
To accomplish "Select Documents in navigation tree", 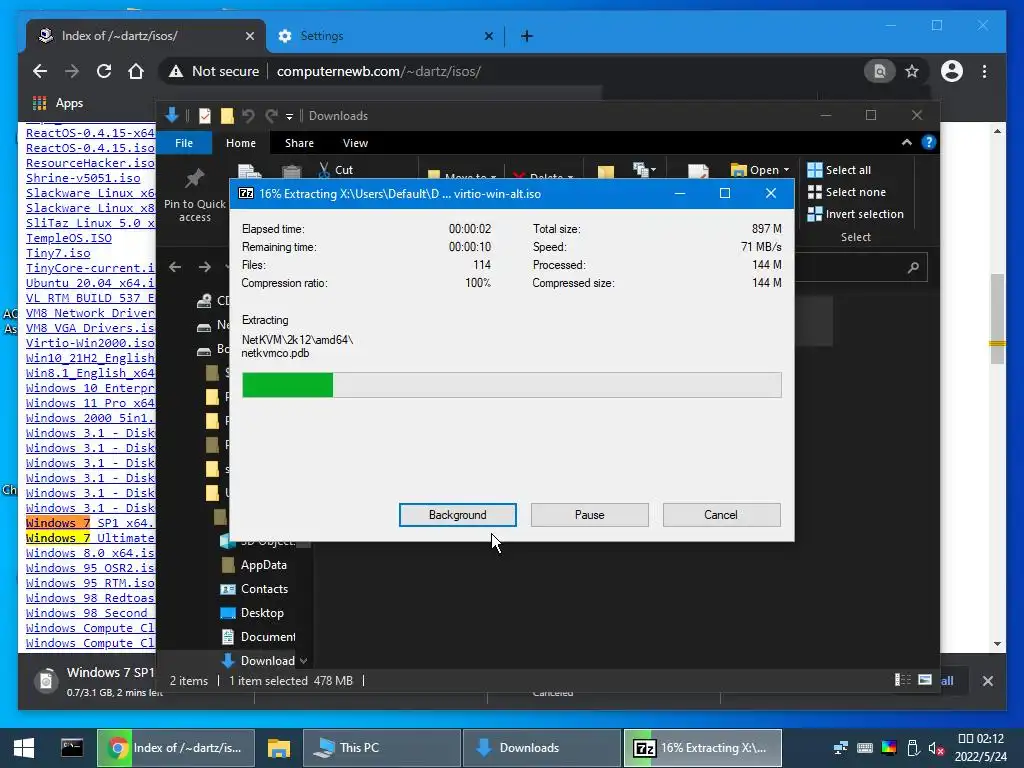I will pos(259,637).
